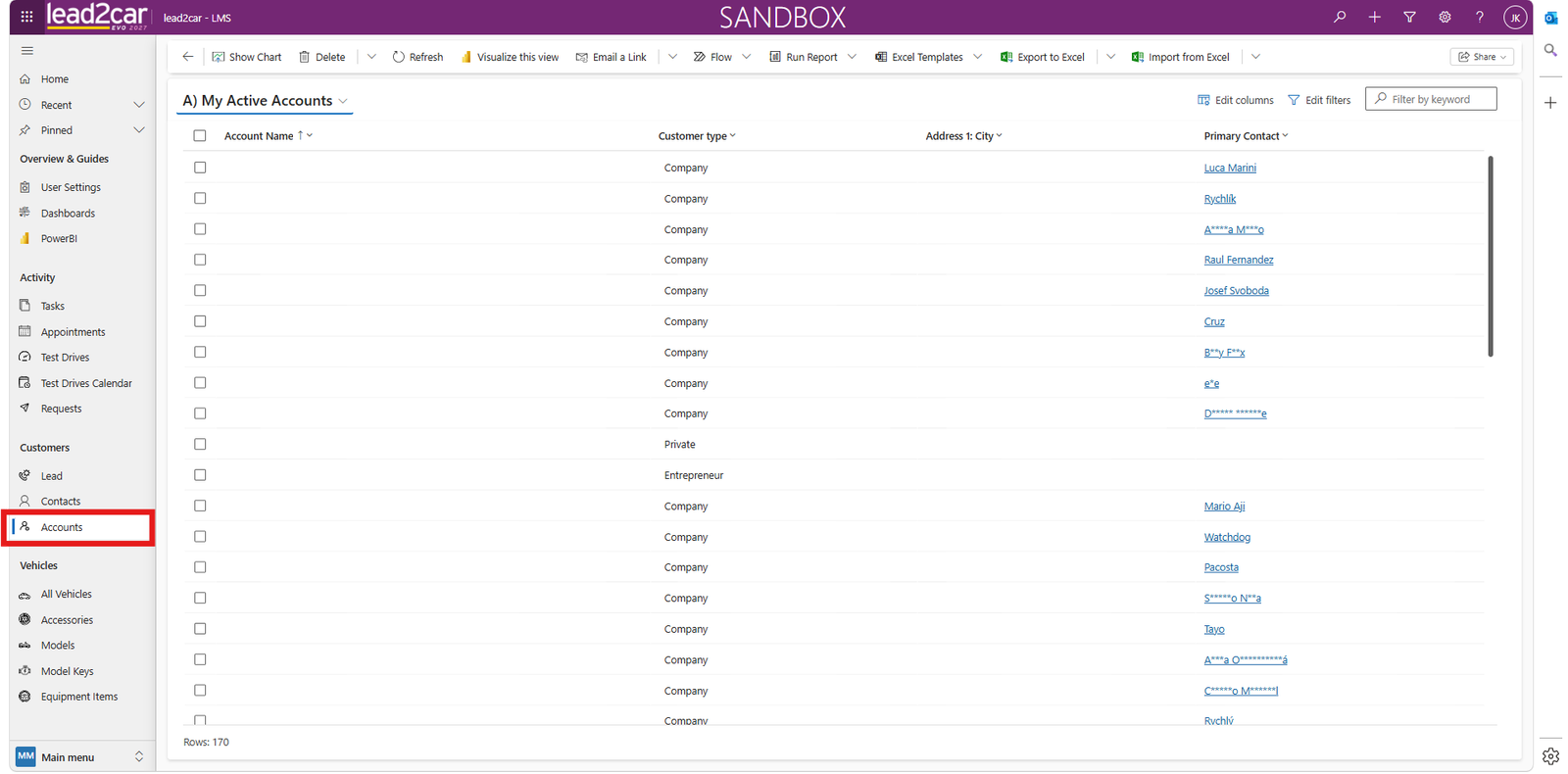Expand the Recent section chevron
This screenshot has height=774, width=1568.
pyautogui.click(x=139, y=105)
